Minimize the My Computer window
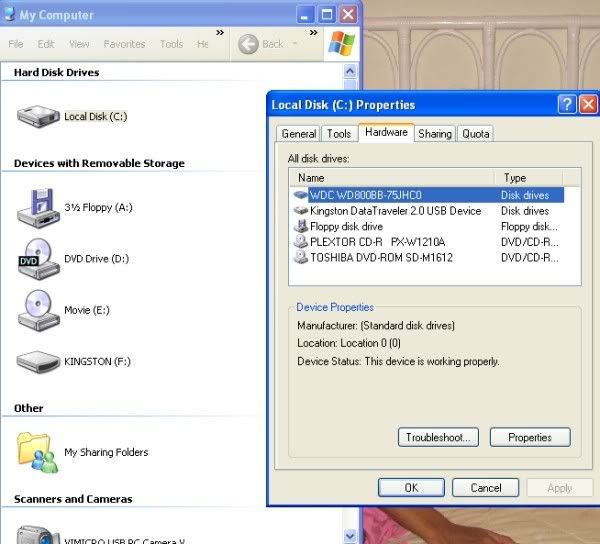Image resolution: width=600 pixels, height=544 pixels. click(x=305, y=15)
